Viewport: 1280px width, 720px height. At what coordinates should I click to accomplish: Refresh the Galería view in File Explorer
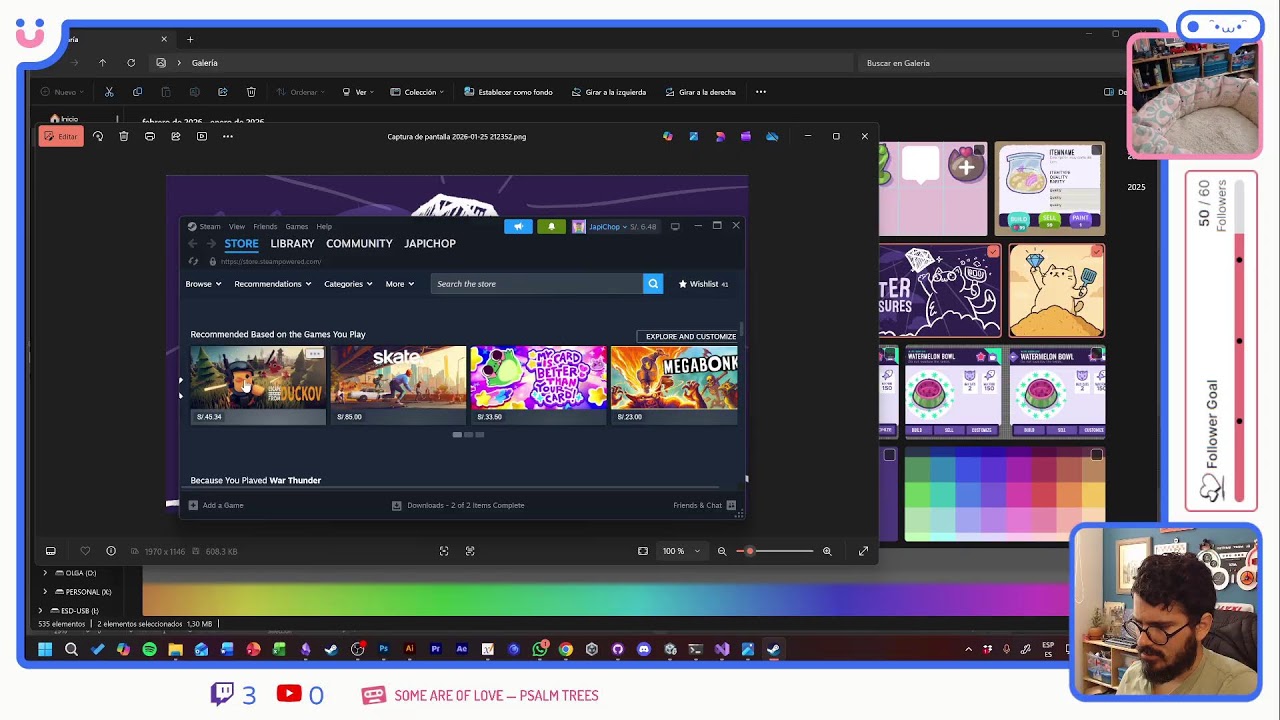131,63
